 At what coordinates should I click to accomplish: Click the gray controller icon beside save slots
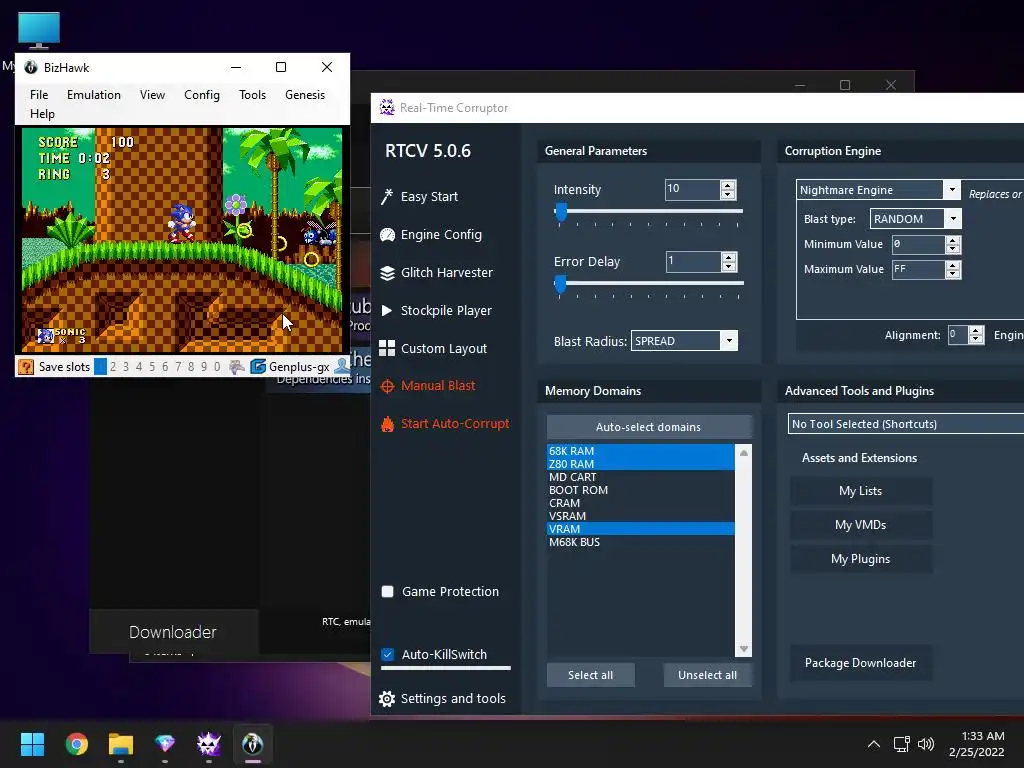click(236, 367)
